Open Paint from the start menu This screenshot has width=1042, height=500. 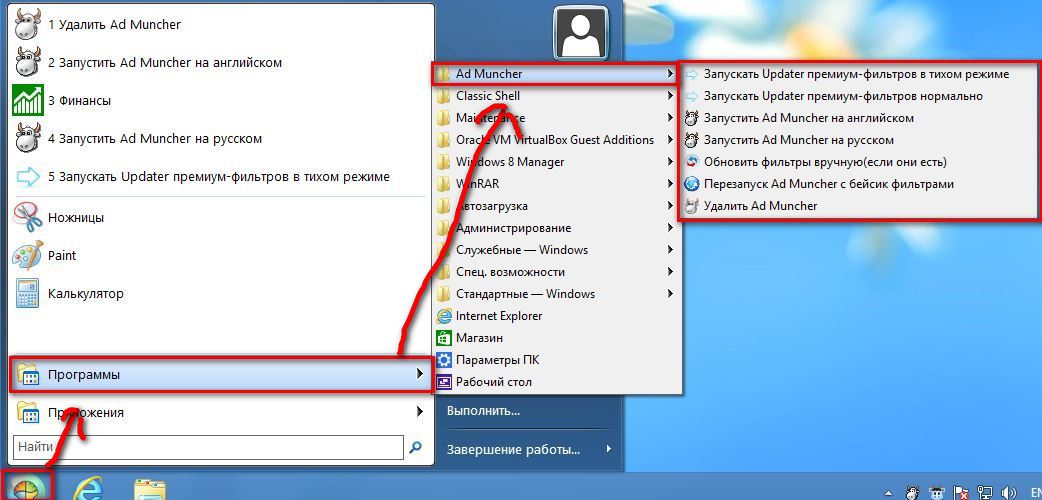tap(62, 255)
